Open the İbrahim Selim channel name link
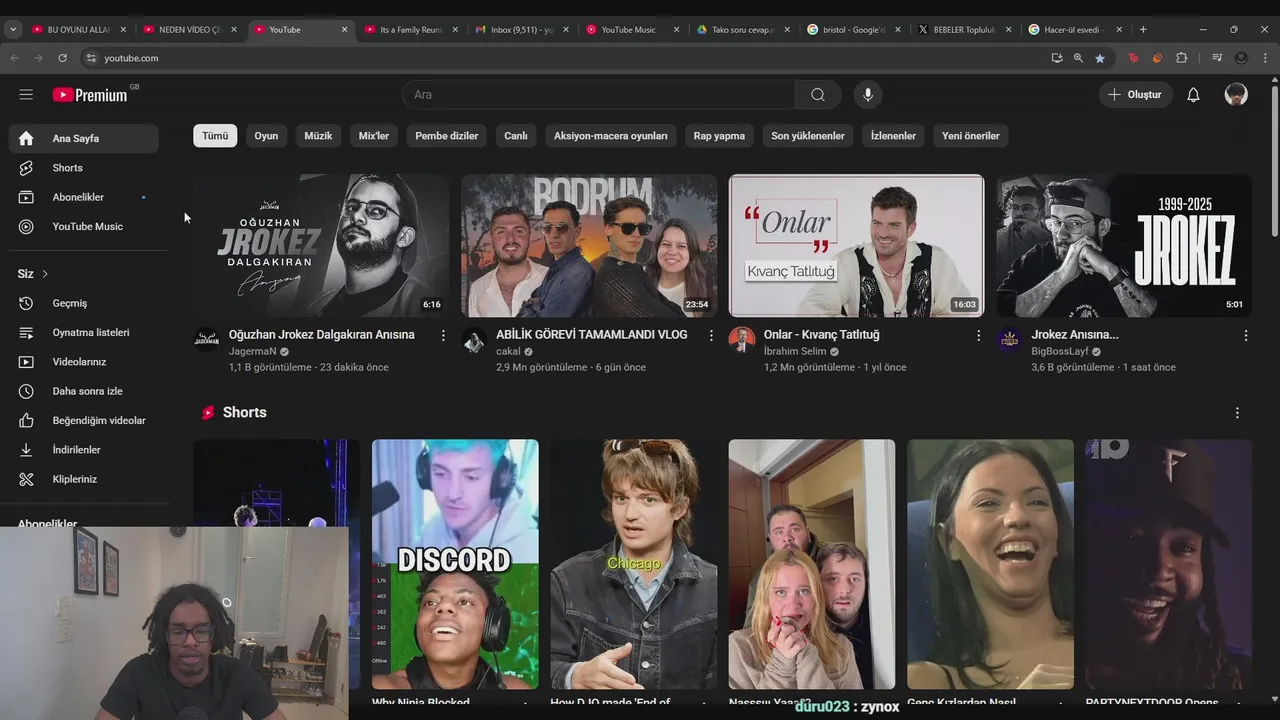This screenshot has height=720, width=1280. point(795,352)
